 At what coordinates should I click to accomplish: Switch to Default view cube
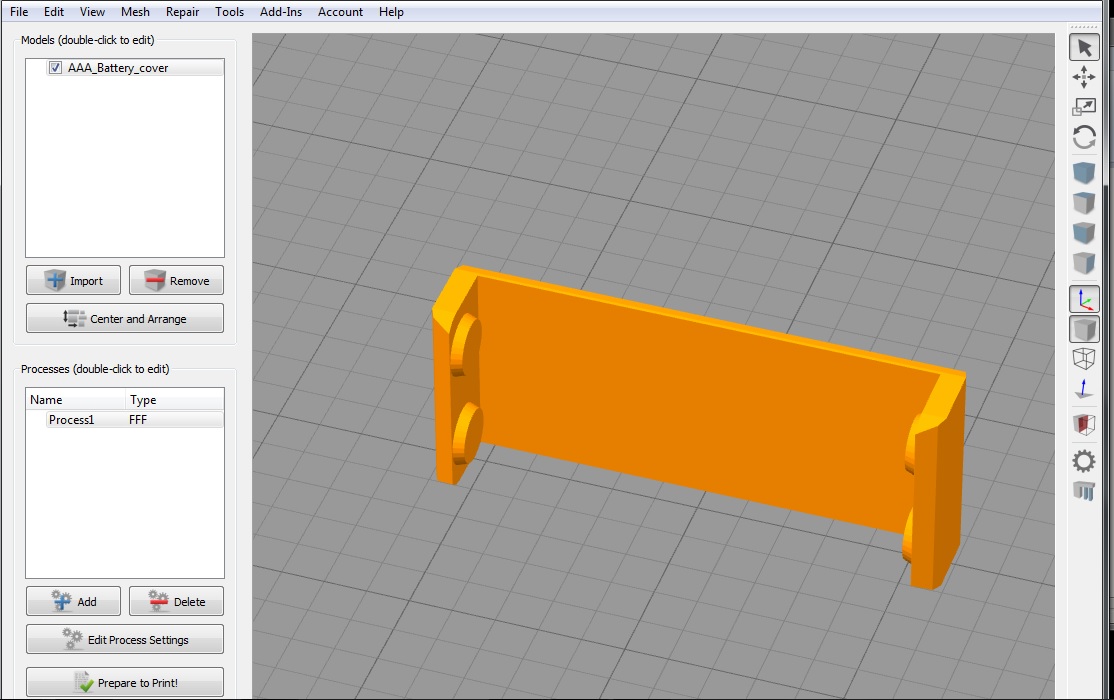pyautogui.click(x=1084, y=173)
